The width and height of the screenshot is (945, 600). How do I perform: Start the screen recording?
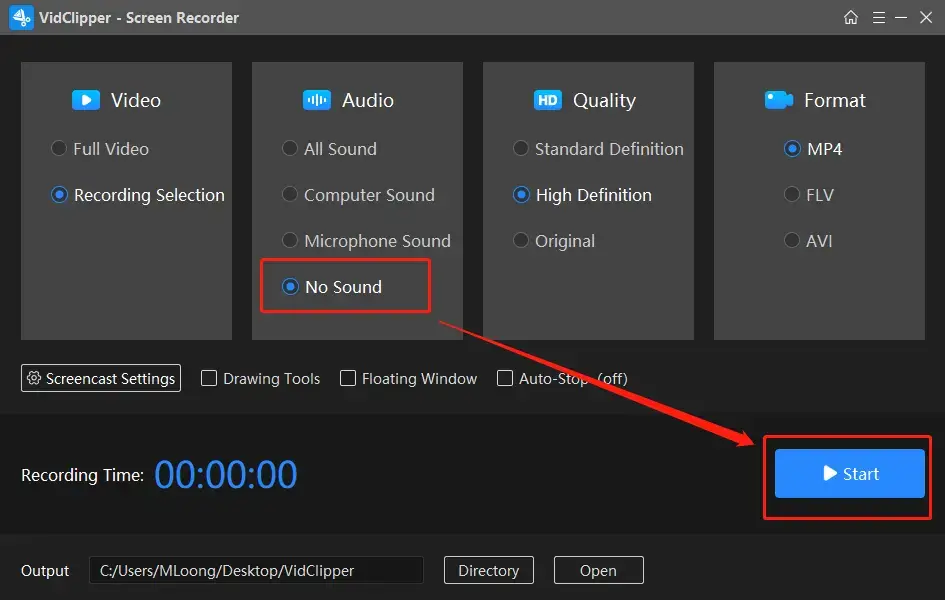[x=849, y=473]
